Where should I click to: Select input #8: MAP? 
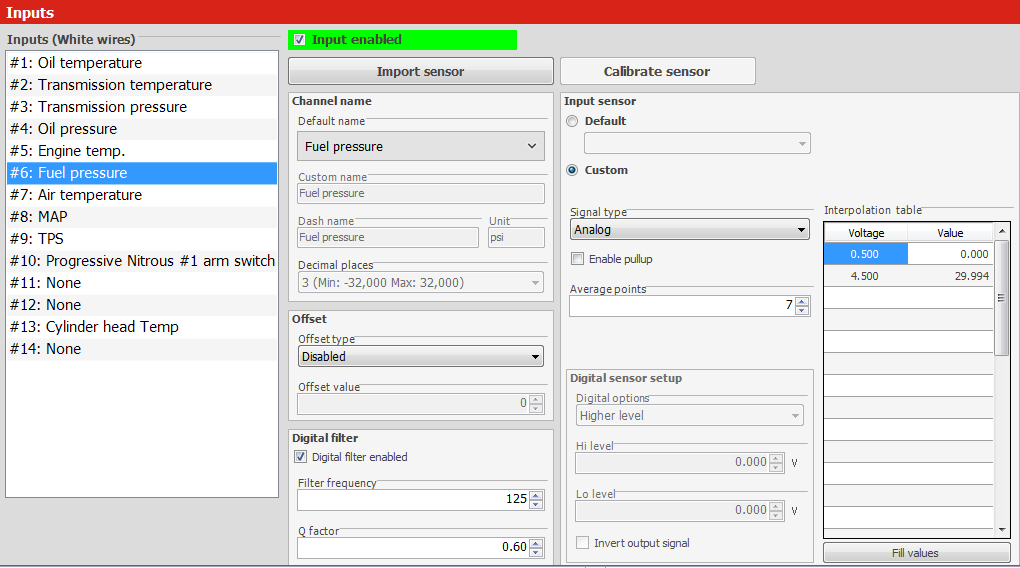(53, 217)
